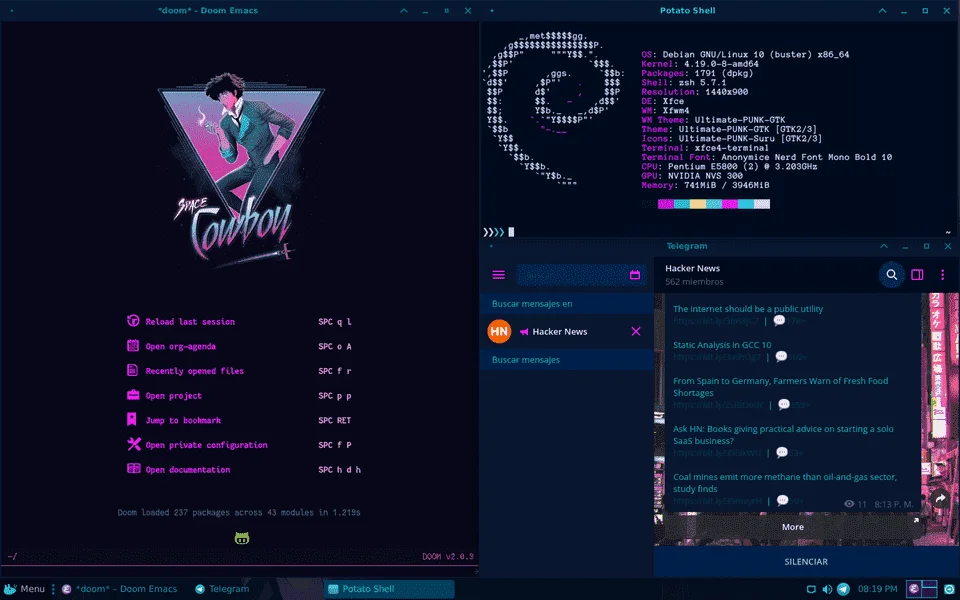The image size is (960, 600).
Task: Click the Recently opened files document icon
Action: (132, 370)
